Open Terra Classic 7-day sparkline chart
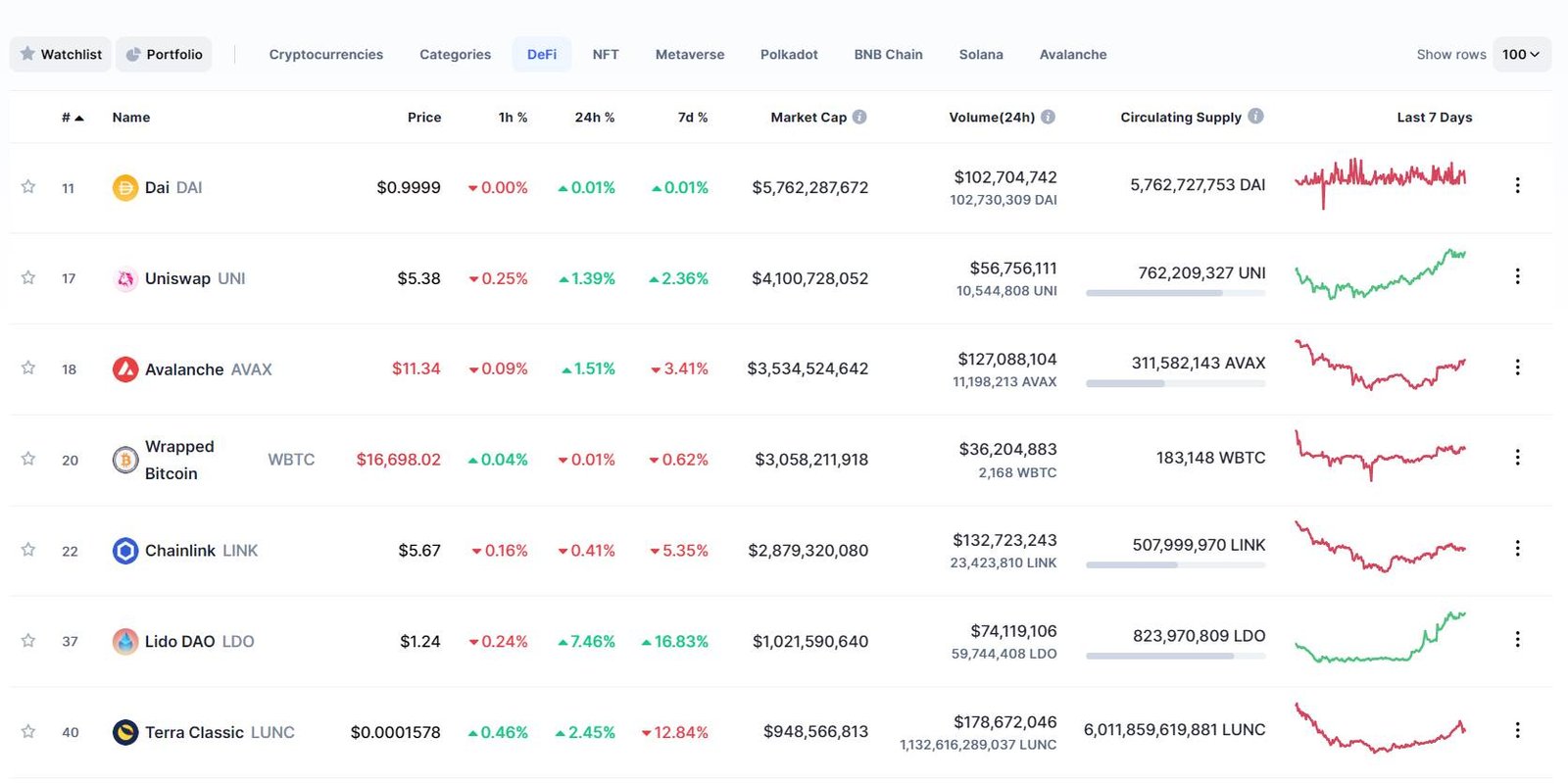 pyautogui.click(x=1380, y=728)
